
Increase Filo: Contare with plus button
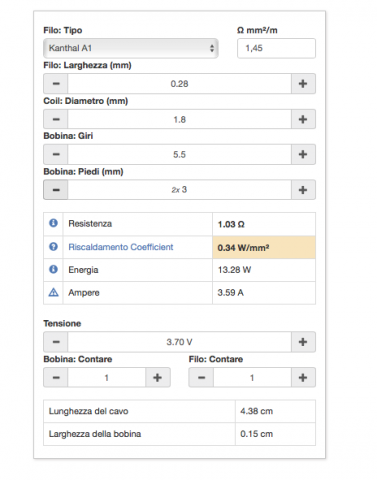(x=303, y=378)
